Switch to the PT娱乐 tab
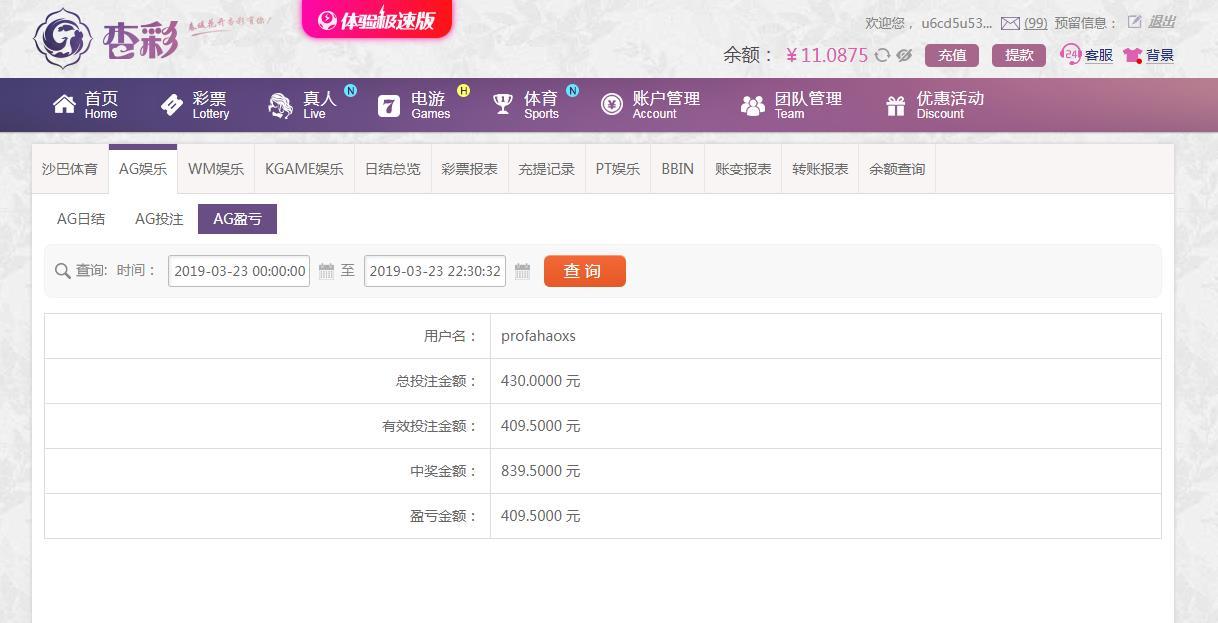1218x623 pixels. click(618, 169)
